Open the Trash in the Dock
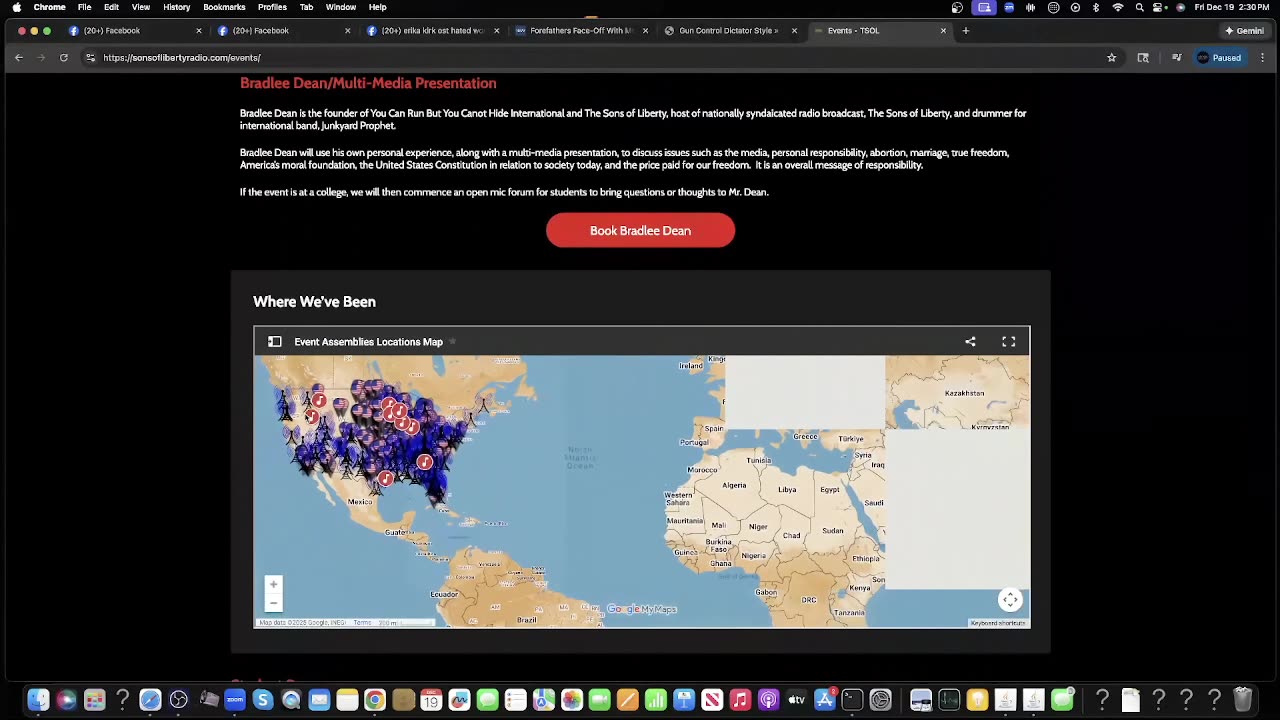Image resolution: width=1280 pixels, height=720 pixels. [1243, 700]
